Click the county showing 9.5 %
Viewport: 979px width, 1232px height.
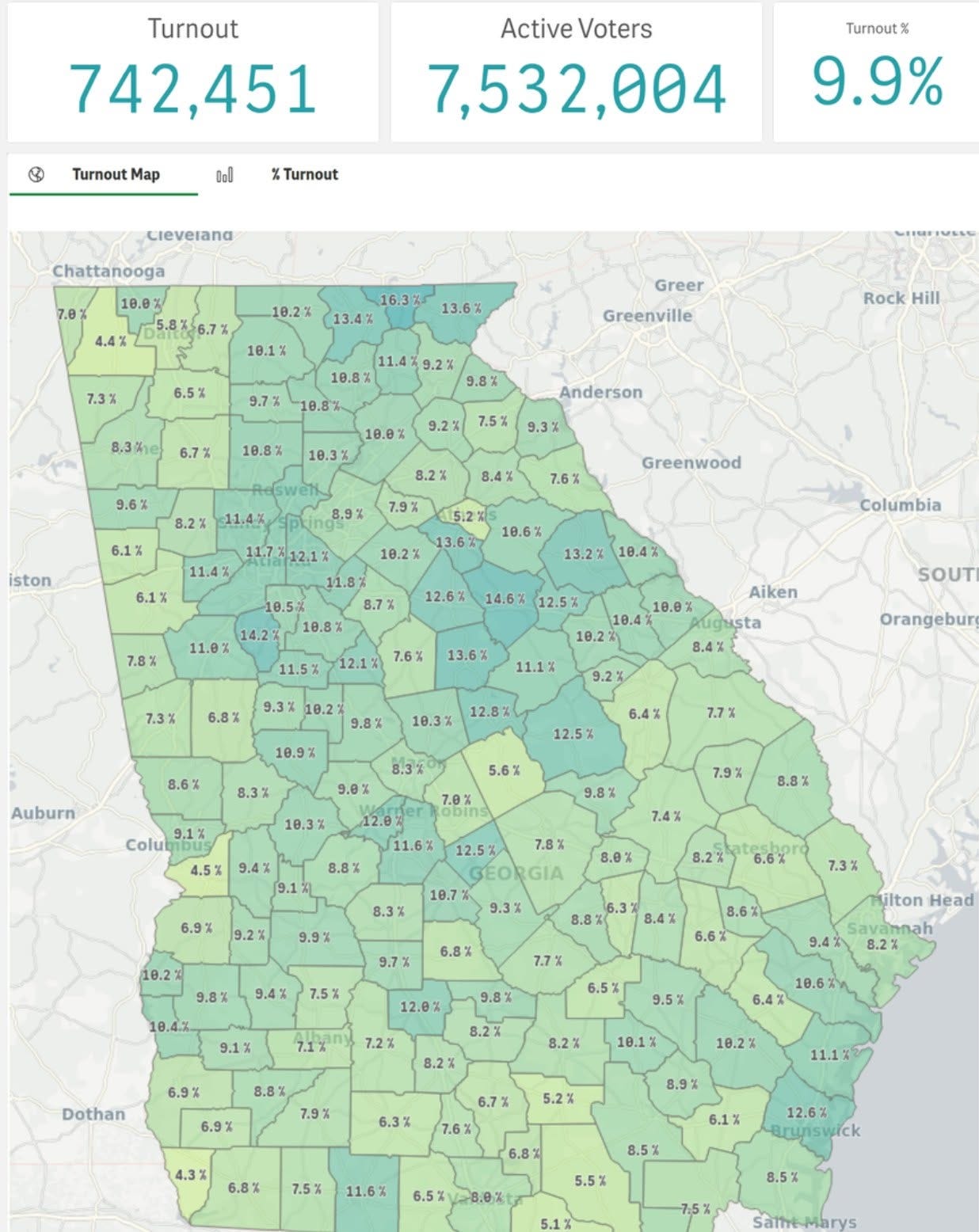(x=668, y=999)
